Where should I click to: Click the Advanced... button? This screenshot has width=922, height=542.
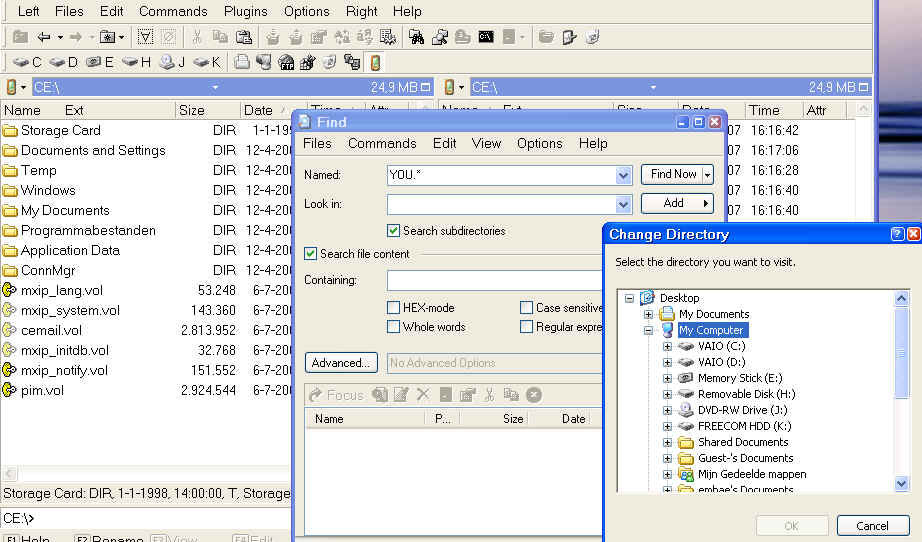tap(341, 363)
